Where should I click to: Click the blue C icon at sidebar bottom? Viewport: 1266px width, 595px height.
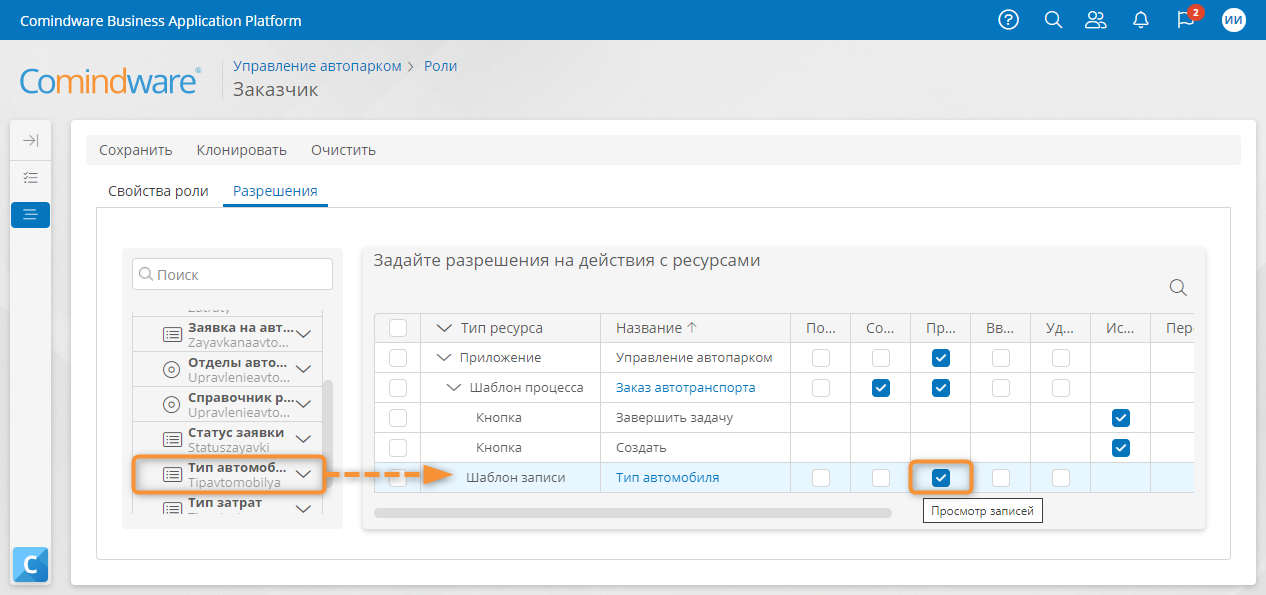30,565
